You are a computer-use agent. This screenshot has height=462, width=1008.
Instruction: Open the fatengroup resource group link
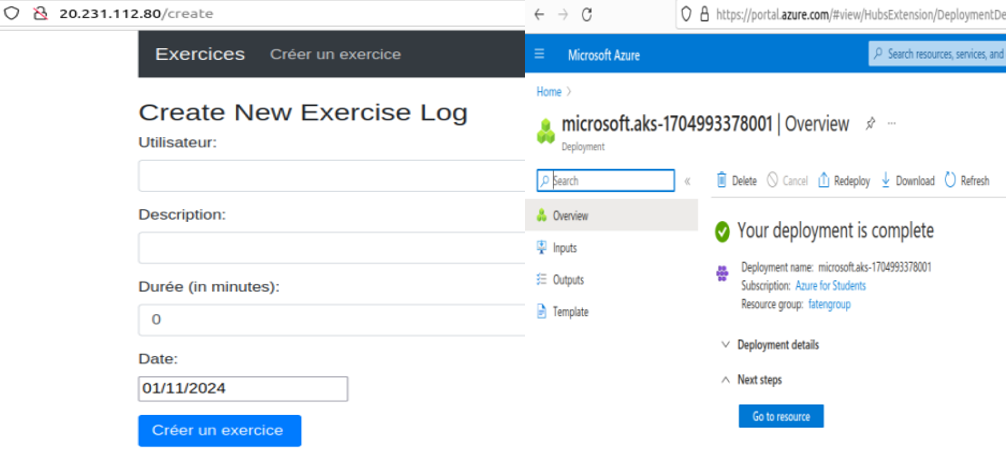(829, 304)
